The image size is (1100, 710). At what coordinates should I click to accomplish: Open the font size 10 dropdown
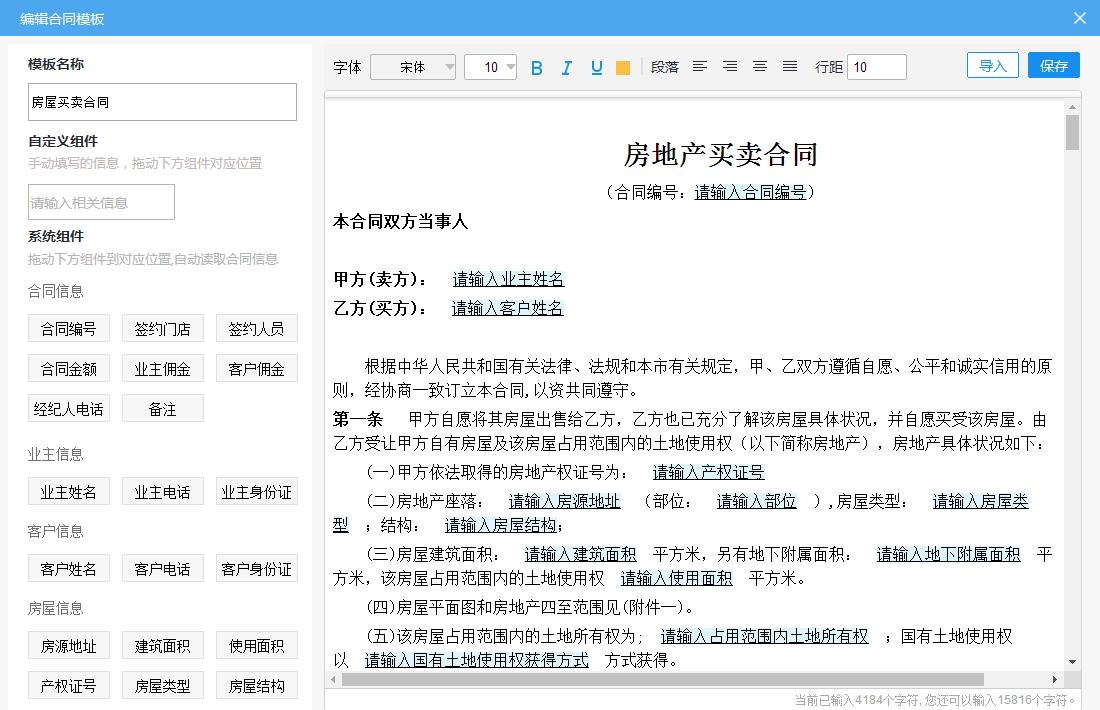click(490, 67)
